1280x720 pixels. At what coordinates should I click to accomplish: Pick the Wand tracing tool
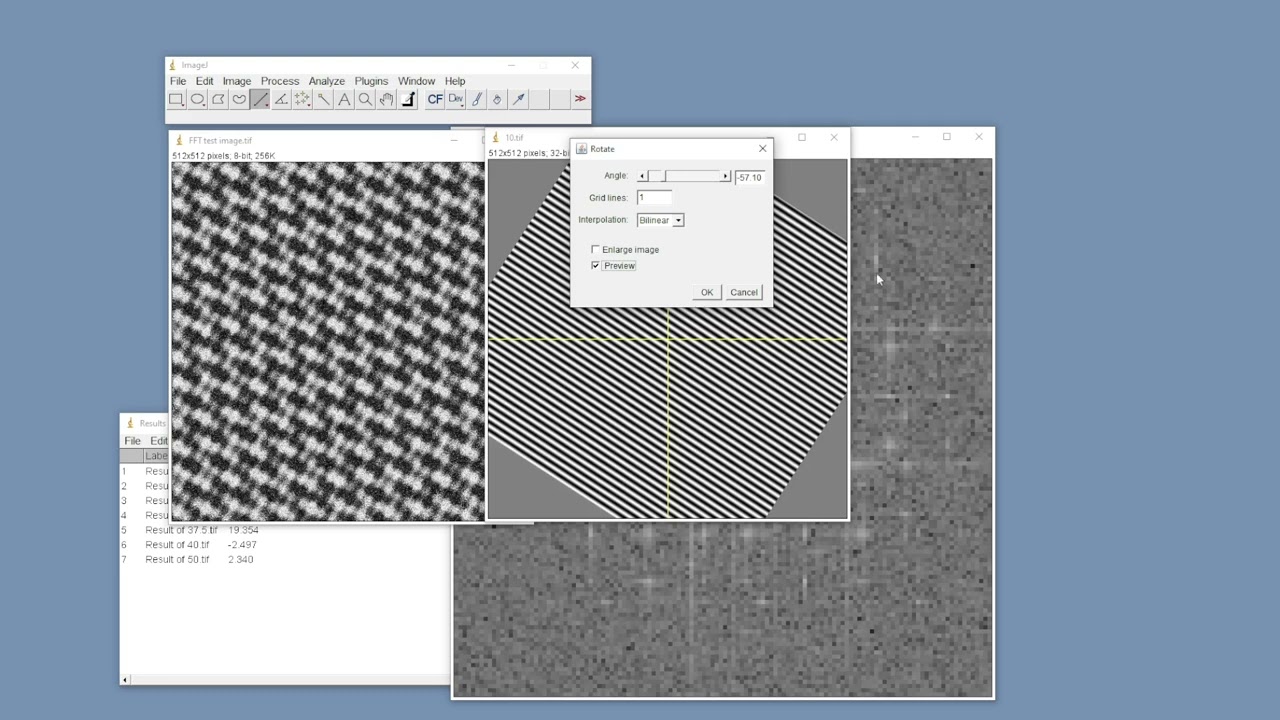point(323,99)
